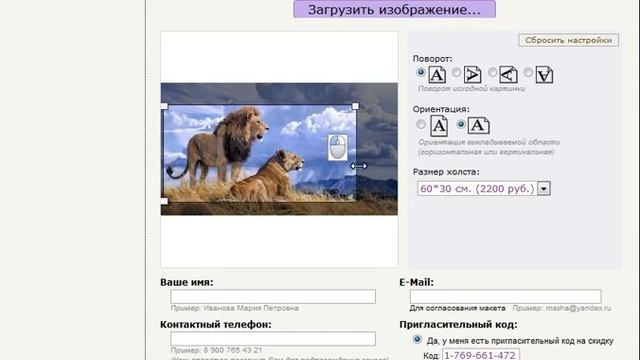
Task: Focus the "E-Mail" input field
Action: coord(506,296)
